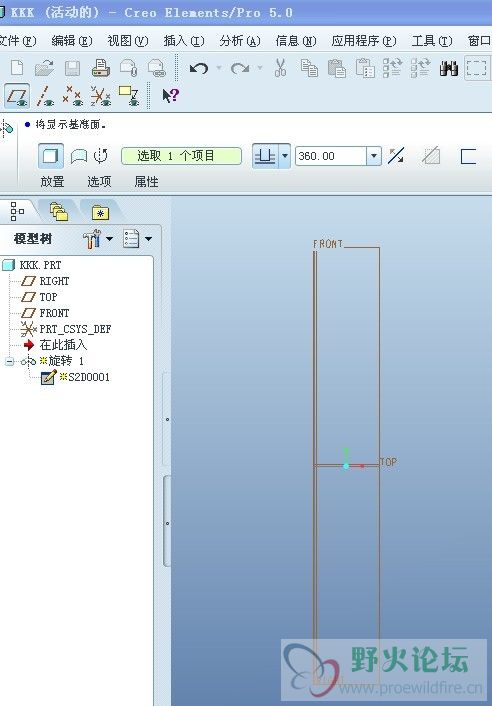The width and height of the screenshot is (492, 706).
Task: Open the 信息 menu
Action: tap(296, 41)
